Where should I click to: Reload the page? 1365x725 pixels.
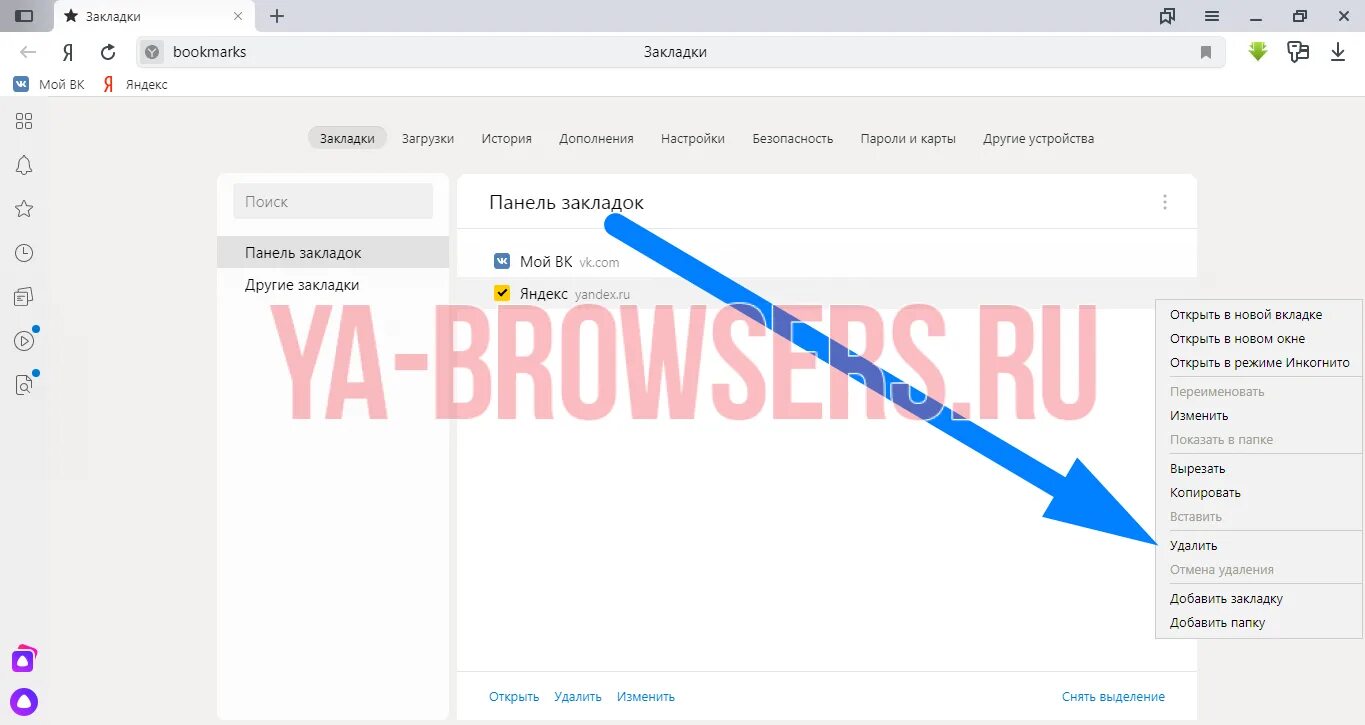click(x=108, y=52)
